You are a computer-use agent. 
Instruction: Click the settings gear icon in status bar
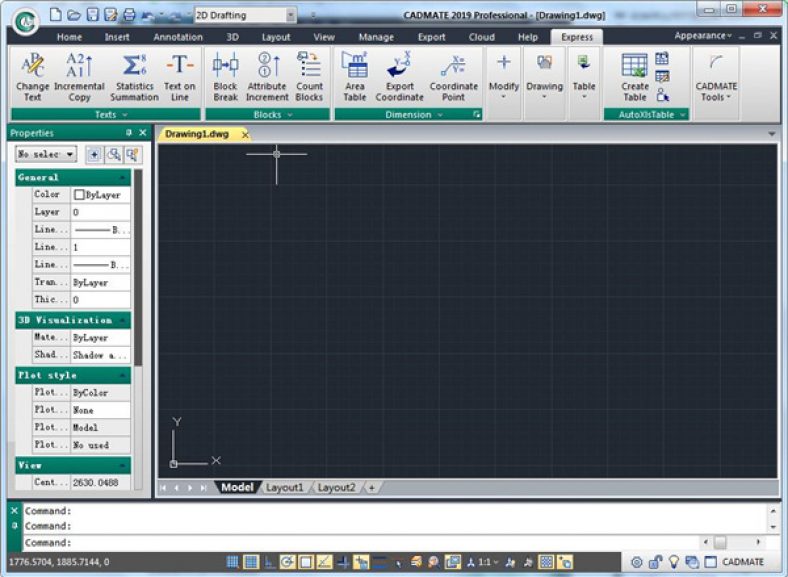636,562
